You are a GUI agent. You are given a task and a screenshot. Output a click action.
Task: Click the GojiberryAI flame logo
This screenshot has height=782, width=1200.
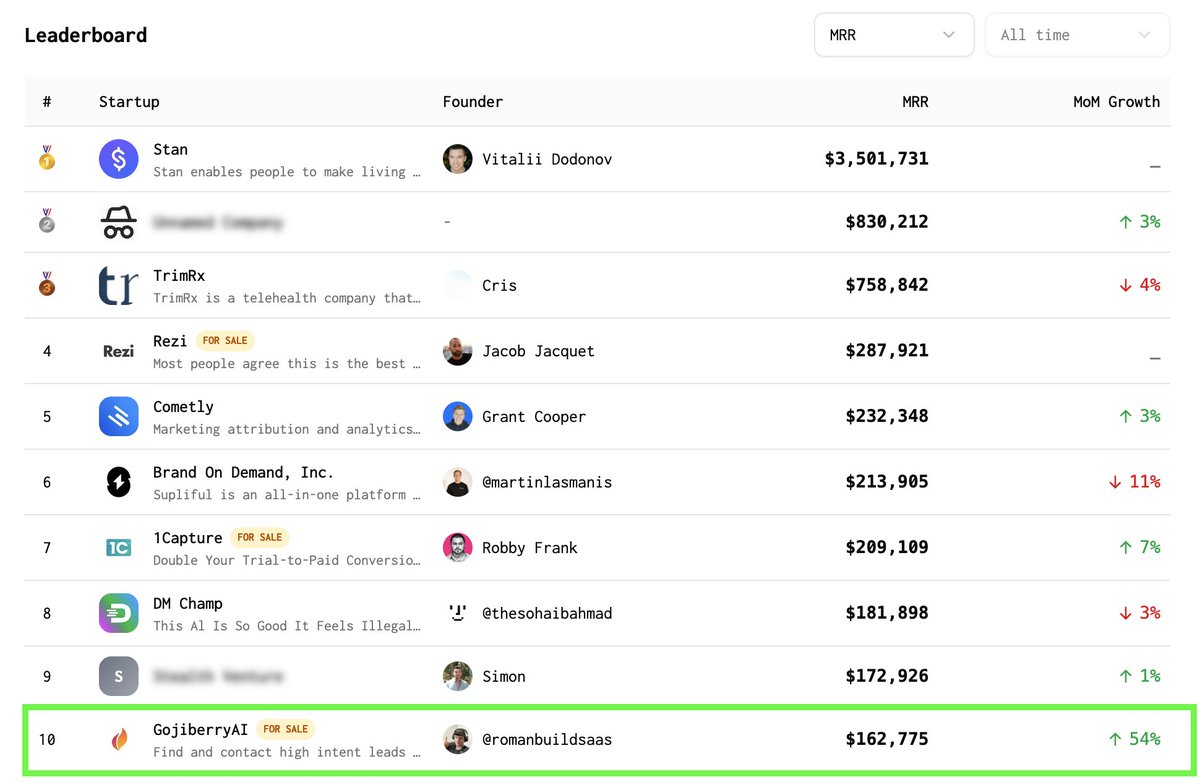coord(119,740)
